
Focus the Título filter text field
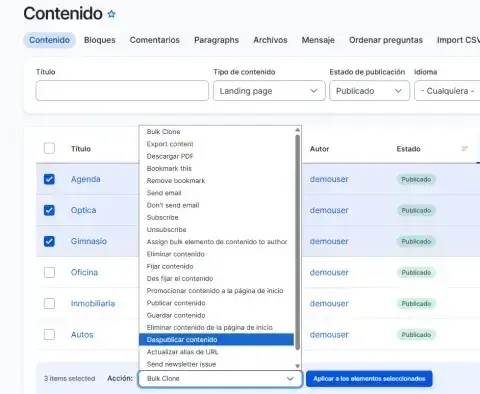tap(122, 91)
